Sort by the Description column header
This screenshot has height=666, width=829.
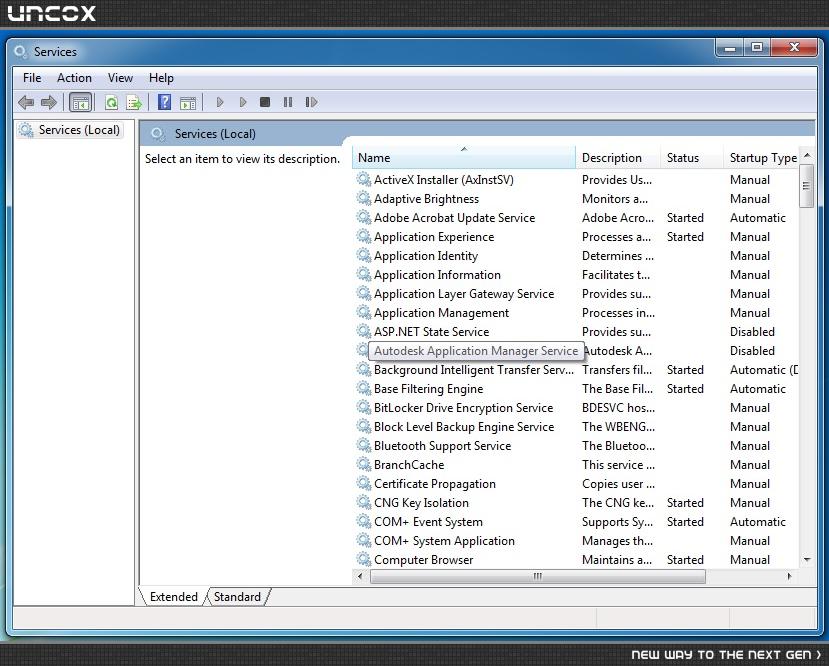(618, 158)
